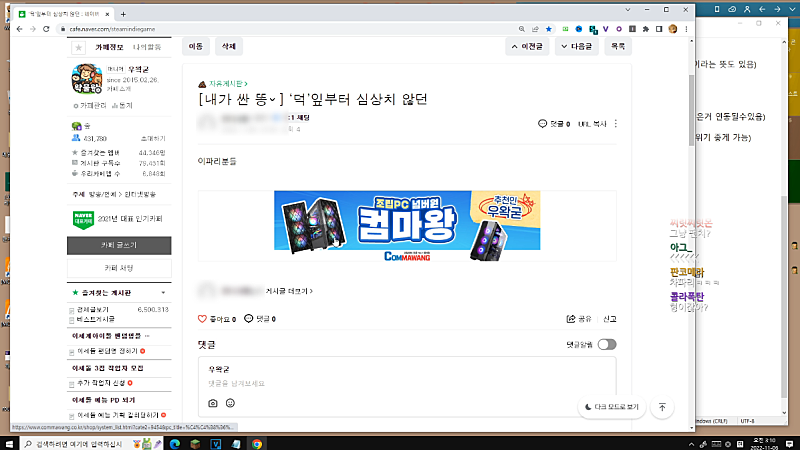Image resolution: width=800 pixels, height=450 pixels.
Task: Click the 카페 채팅 button
Action: click(119, 268)
